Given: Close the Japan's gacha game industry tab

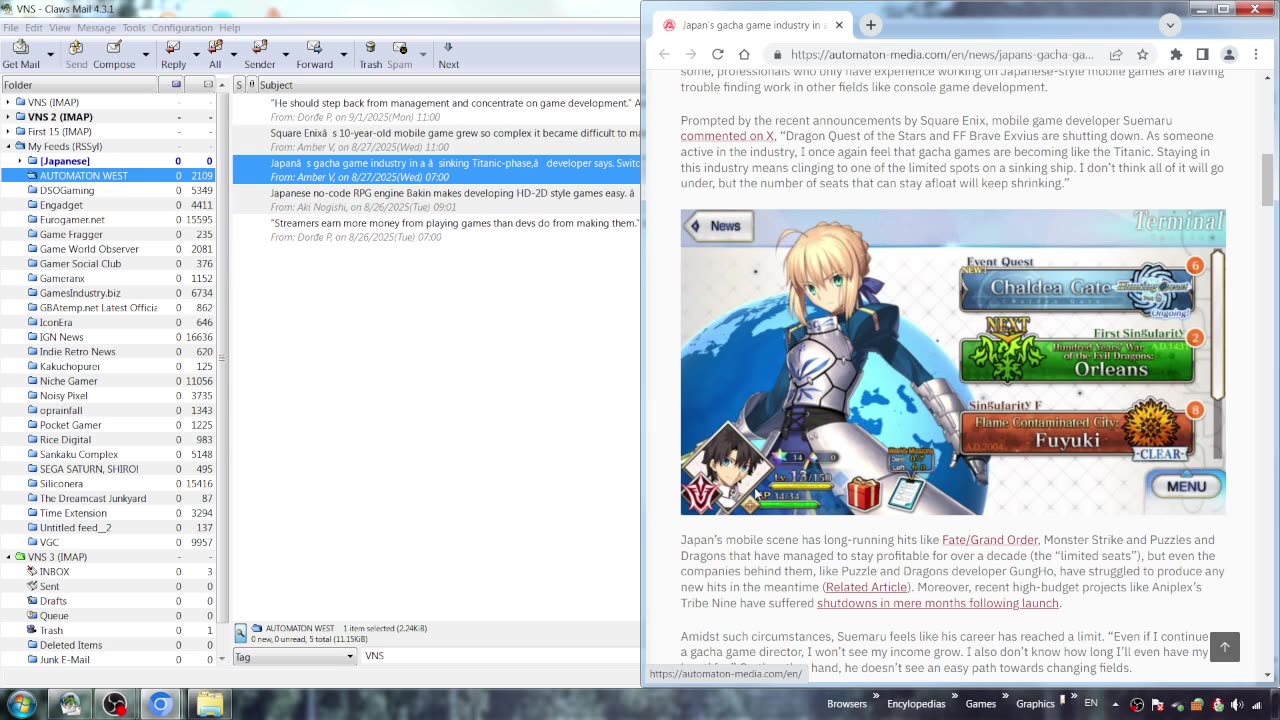Looking at the screenshot, I should (x=839, y=25).
